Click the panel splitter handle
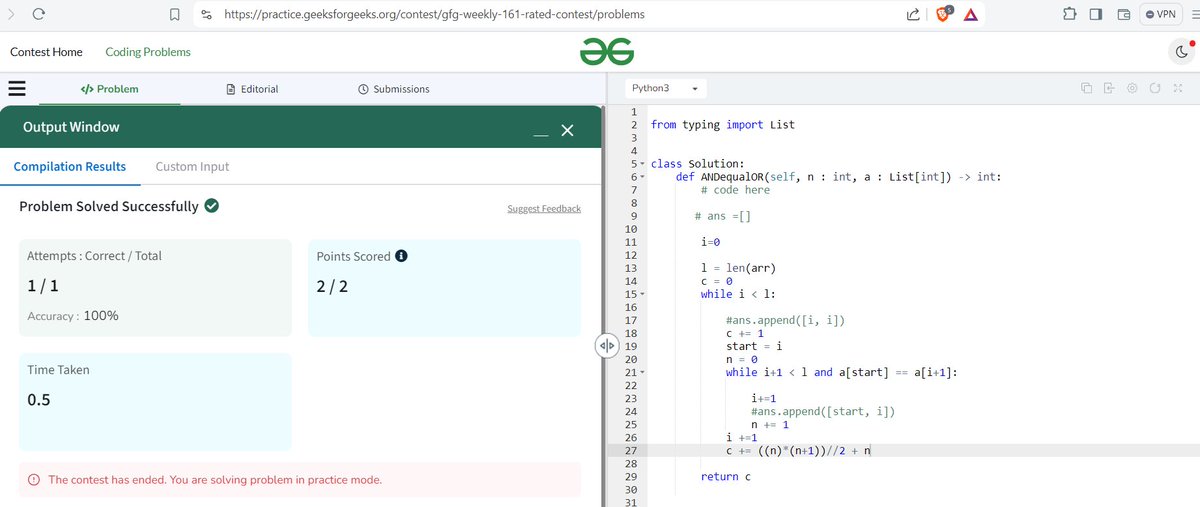 coord(608,345)
